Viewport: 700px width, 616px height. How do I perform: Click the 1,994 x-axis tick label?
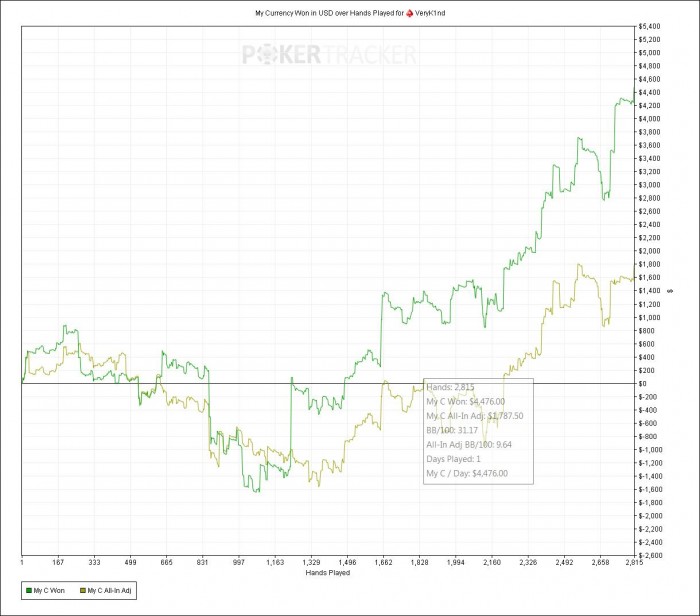pyautogui.click(x=456, y=562)
